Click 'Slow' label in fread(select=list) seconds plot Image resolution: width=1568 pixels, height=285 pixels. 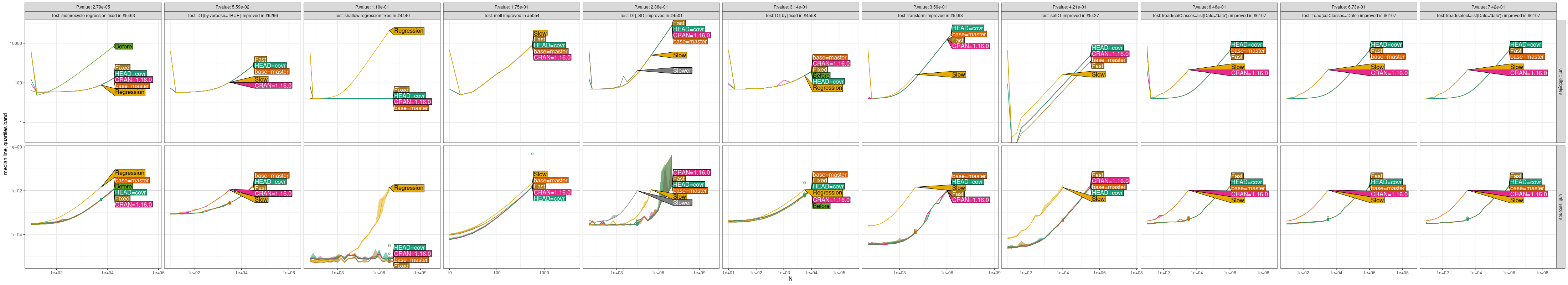[x=1516, y=200]
